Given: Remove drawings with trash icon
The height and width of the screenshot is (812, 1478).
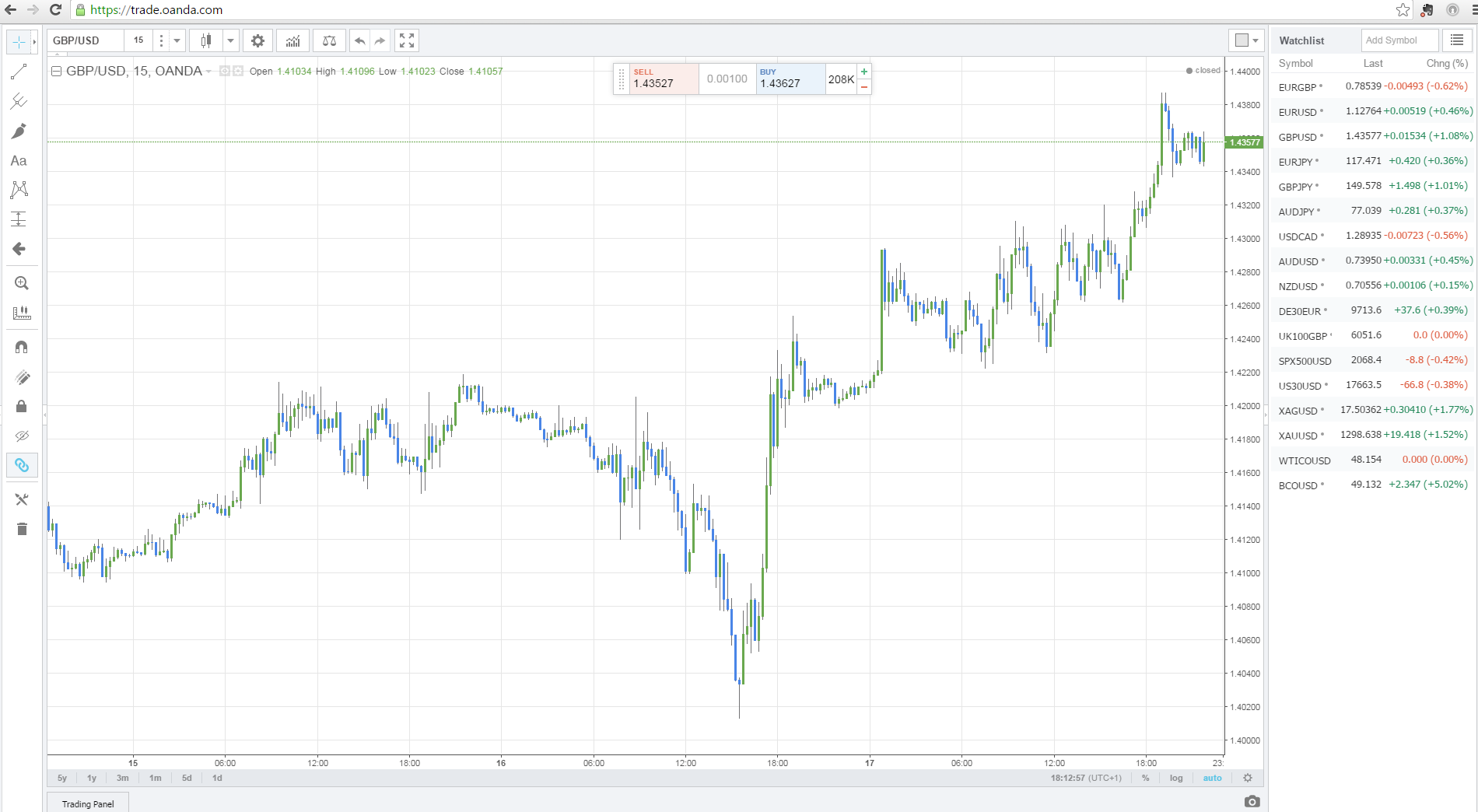Looking at the screenshot, I should (x=22, y=529).
